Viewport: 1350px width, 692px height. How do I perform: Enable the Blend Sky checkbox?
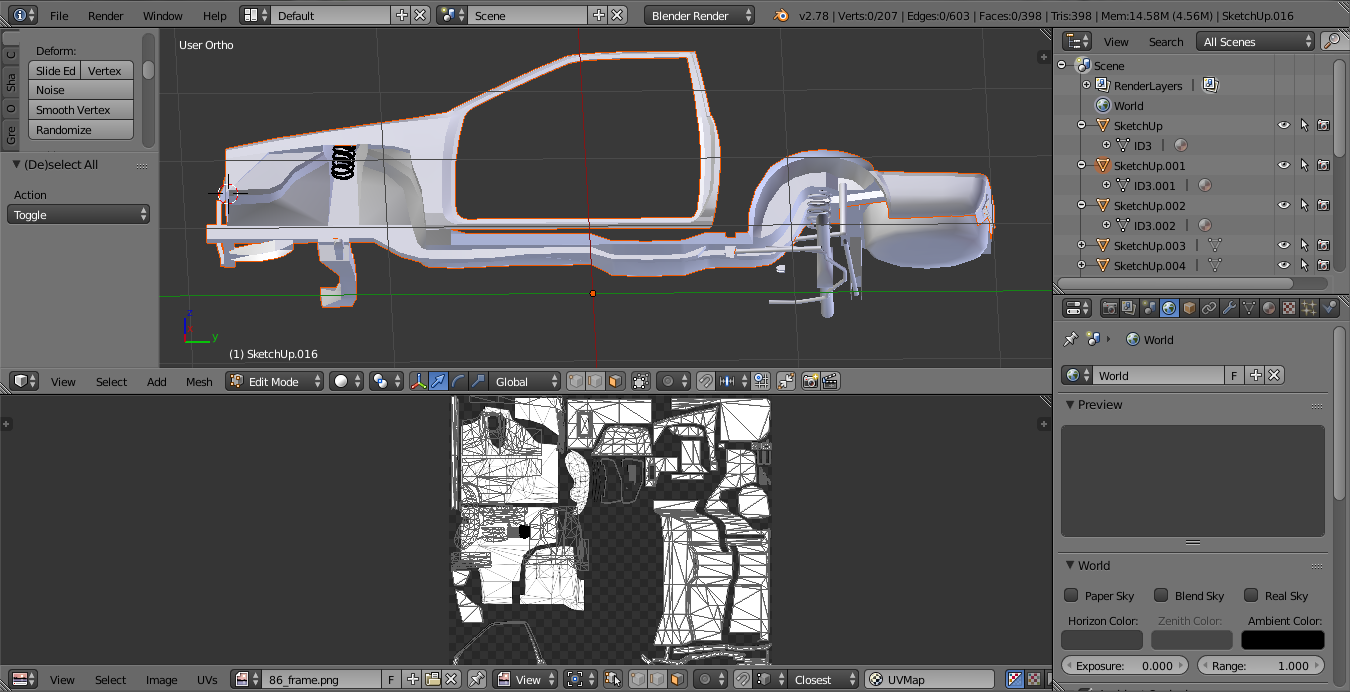point(1161,595)
